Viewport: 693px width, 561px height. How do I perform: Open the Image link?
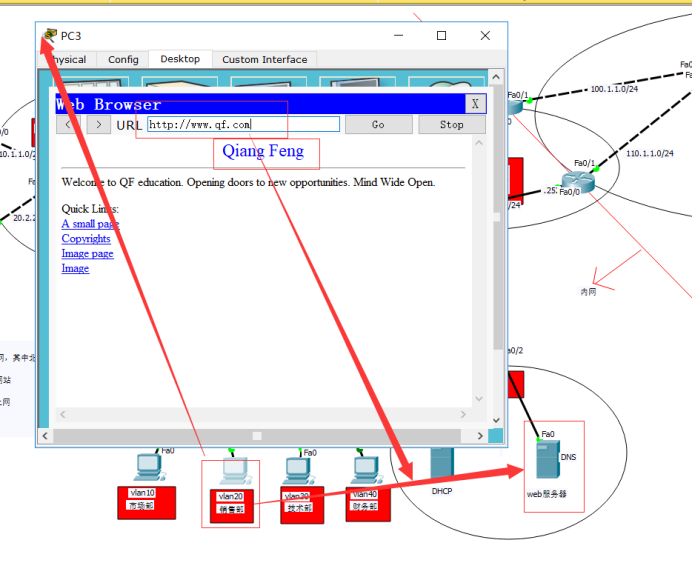[75, 268]
